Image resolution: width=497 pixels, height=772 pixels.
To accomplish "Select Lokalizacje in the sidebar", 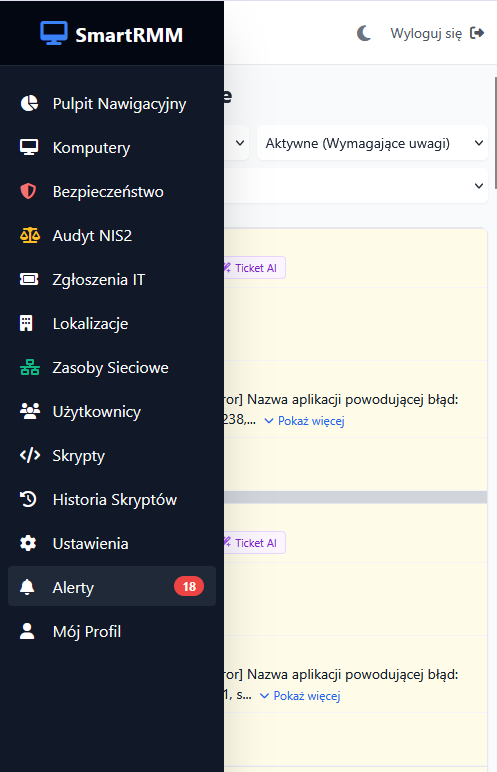I will pyautogui.click(x=112, y=323).
